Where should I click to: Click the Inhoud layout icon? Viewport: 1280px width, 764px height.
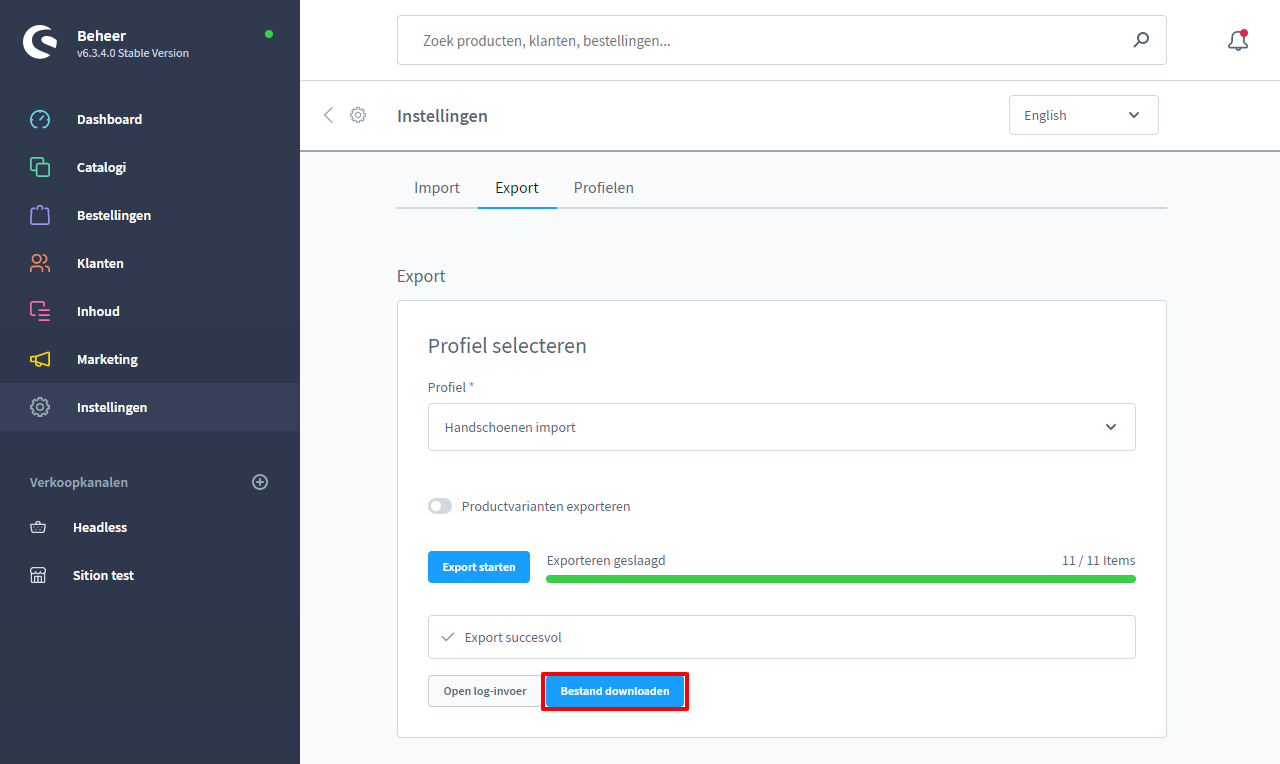(40, 311)
